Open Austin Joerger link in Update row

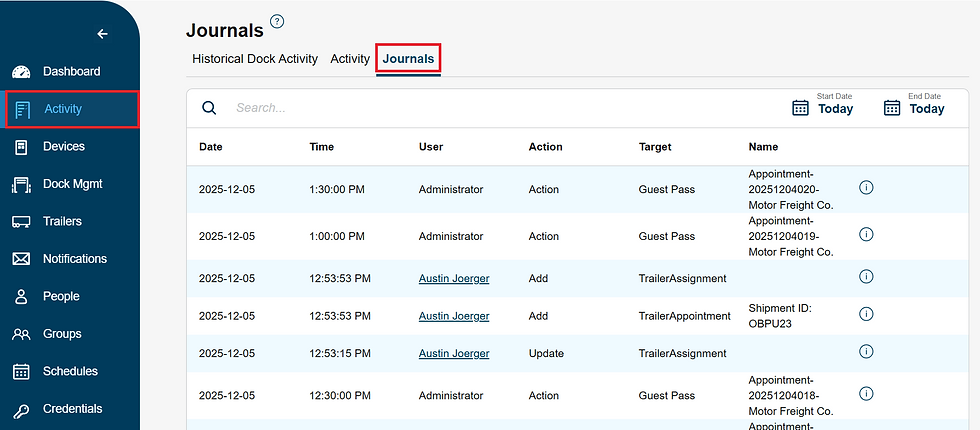[454, 353]
